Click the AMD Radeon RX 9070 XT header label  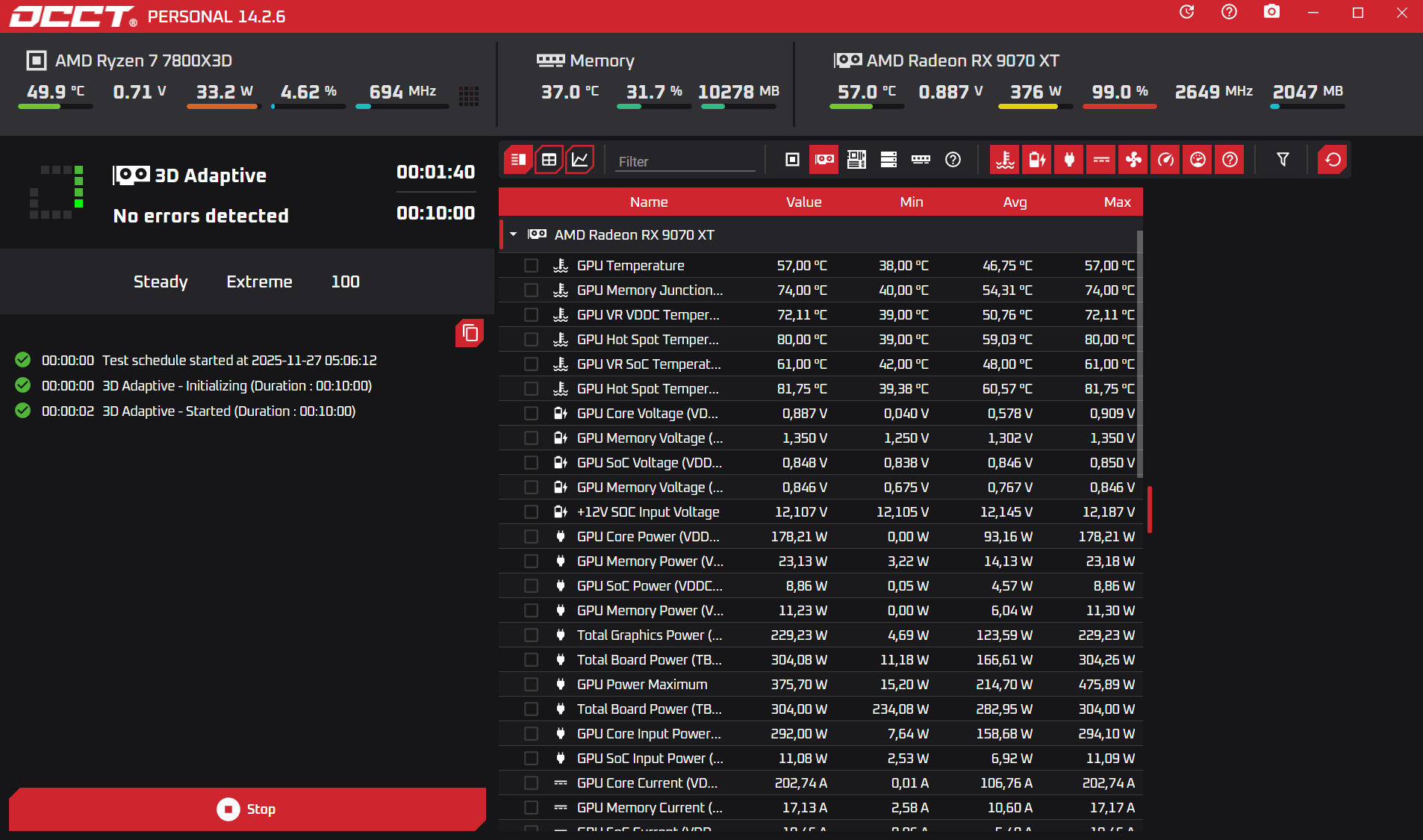coord(962,60)
